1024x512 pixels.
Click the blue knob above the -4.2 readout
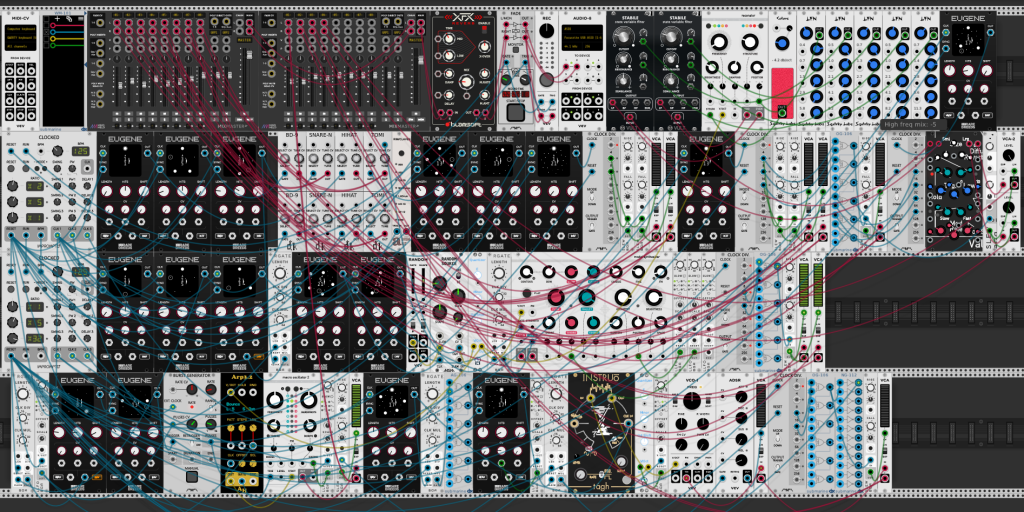782,43
